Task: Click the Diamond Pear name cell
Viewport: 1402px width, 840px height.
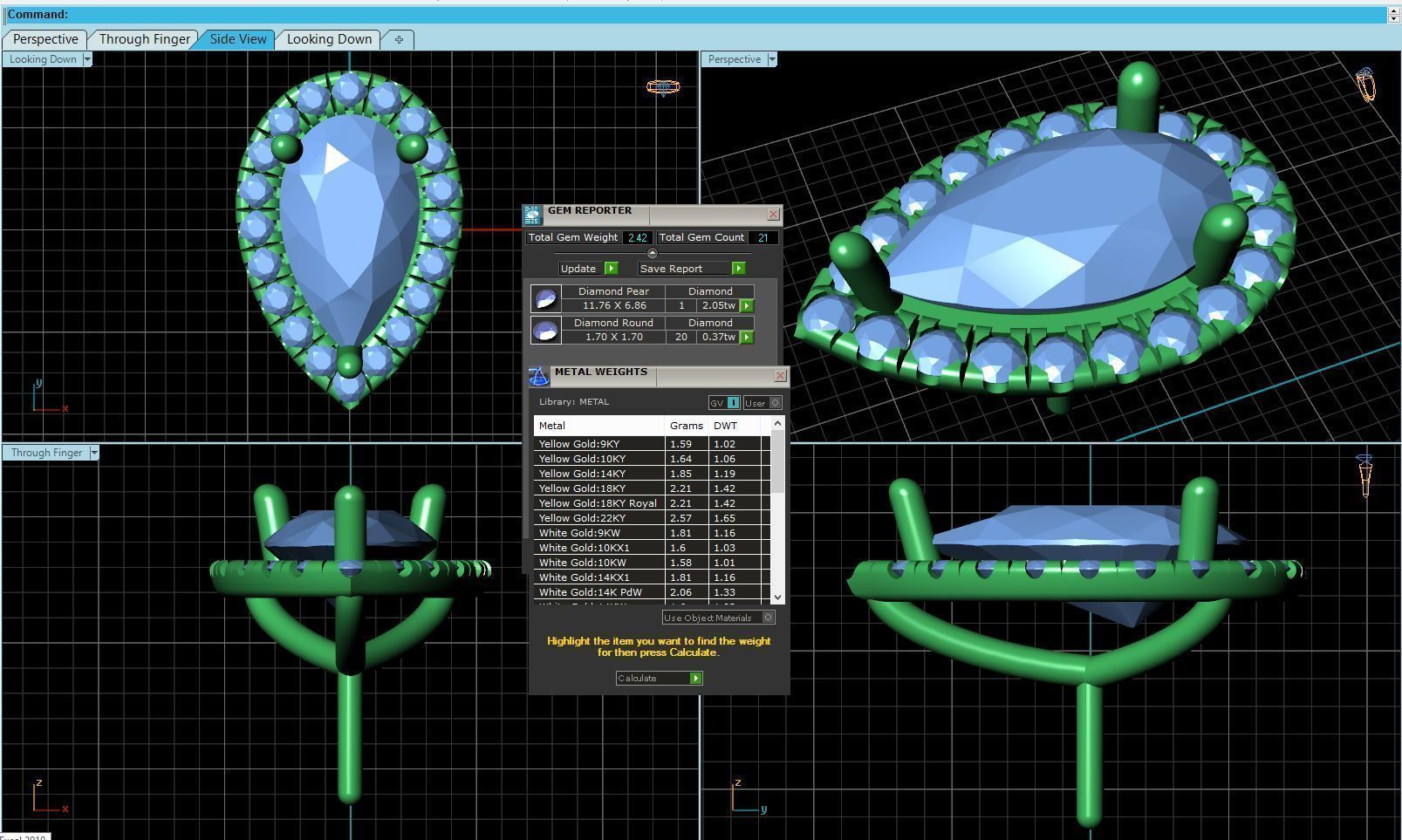Action: [x=614, y=291]
